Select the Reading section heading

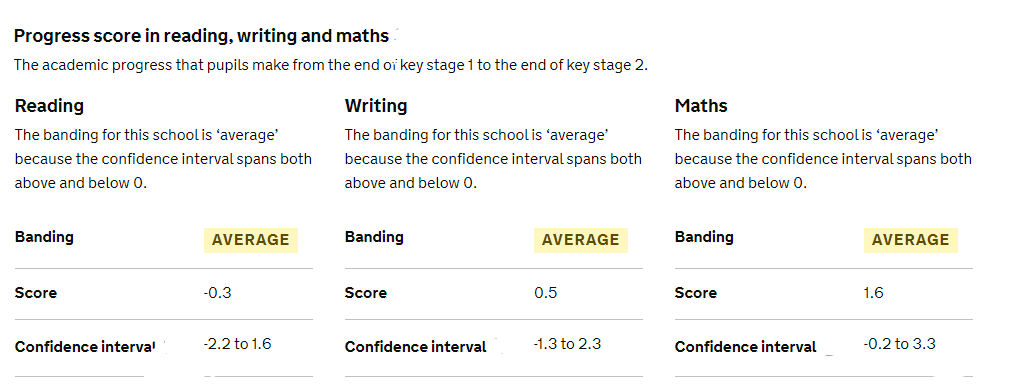pyautogui.click(x=49, y=106)
